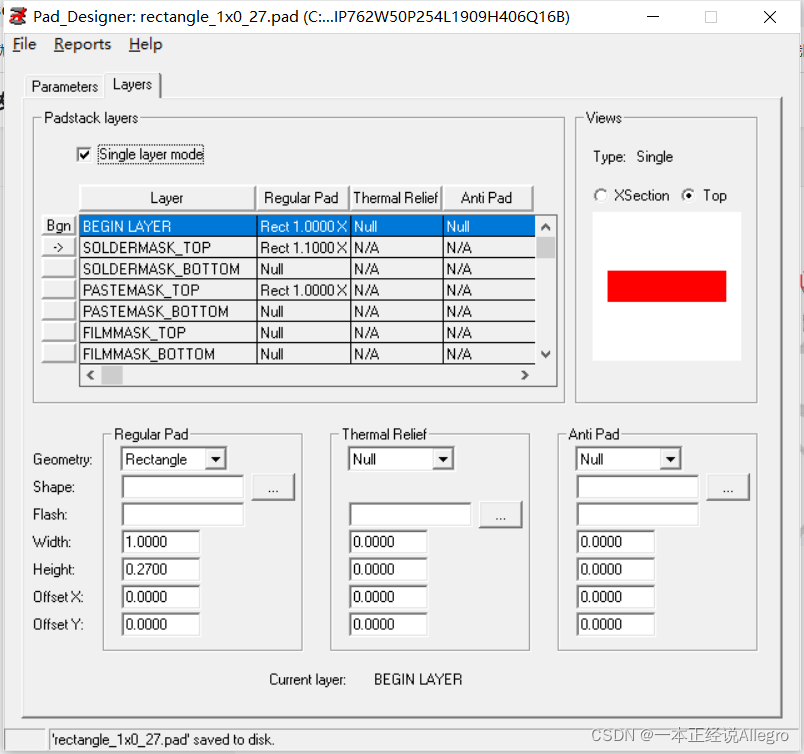The image size is (804, 754).
Task: Click the vertical scrollbar thumb of layer list
Action: pyautogui.click(x=546, y=247)
